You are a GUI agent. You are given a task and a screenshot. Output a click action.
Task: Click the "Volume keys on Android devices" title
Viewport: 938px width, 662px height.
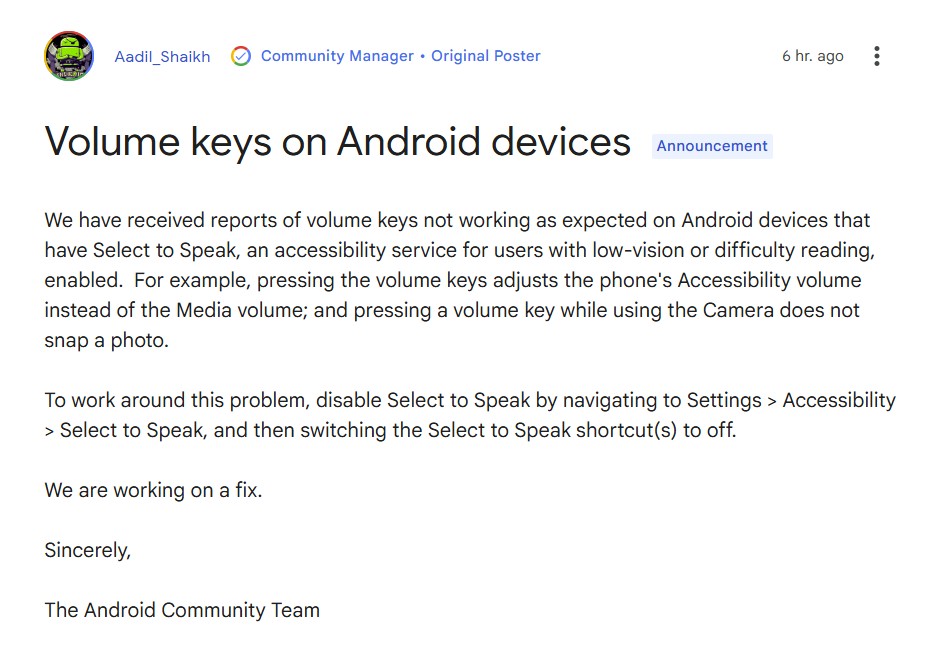point(338,142)
